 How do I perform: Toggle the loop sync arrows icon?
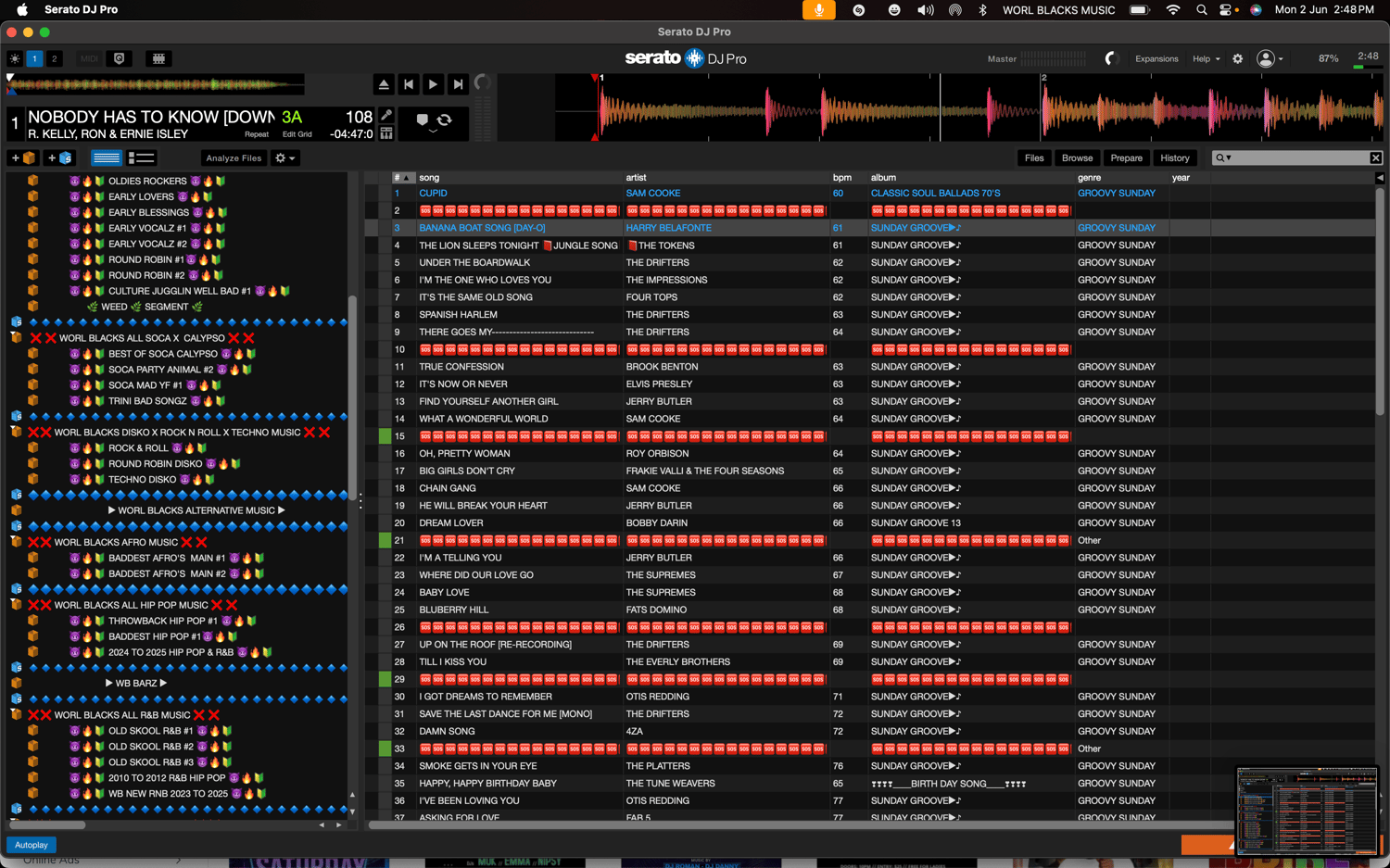(445, 120)
